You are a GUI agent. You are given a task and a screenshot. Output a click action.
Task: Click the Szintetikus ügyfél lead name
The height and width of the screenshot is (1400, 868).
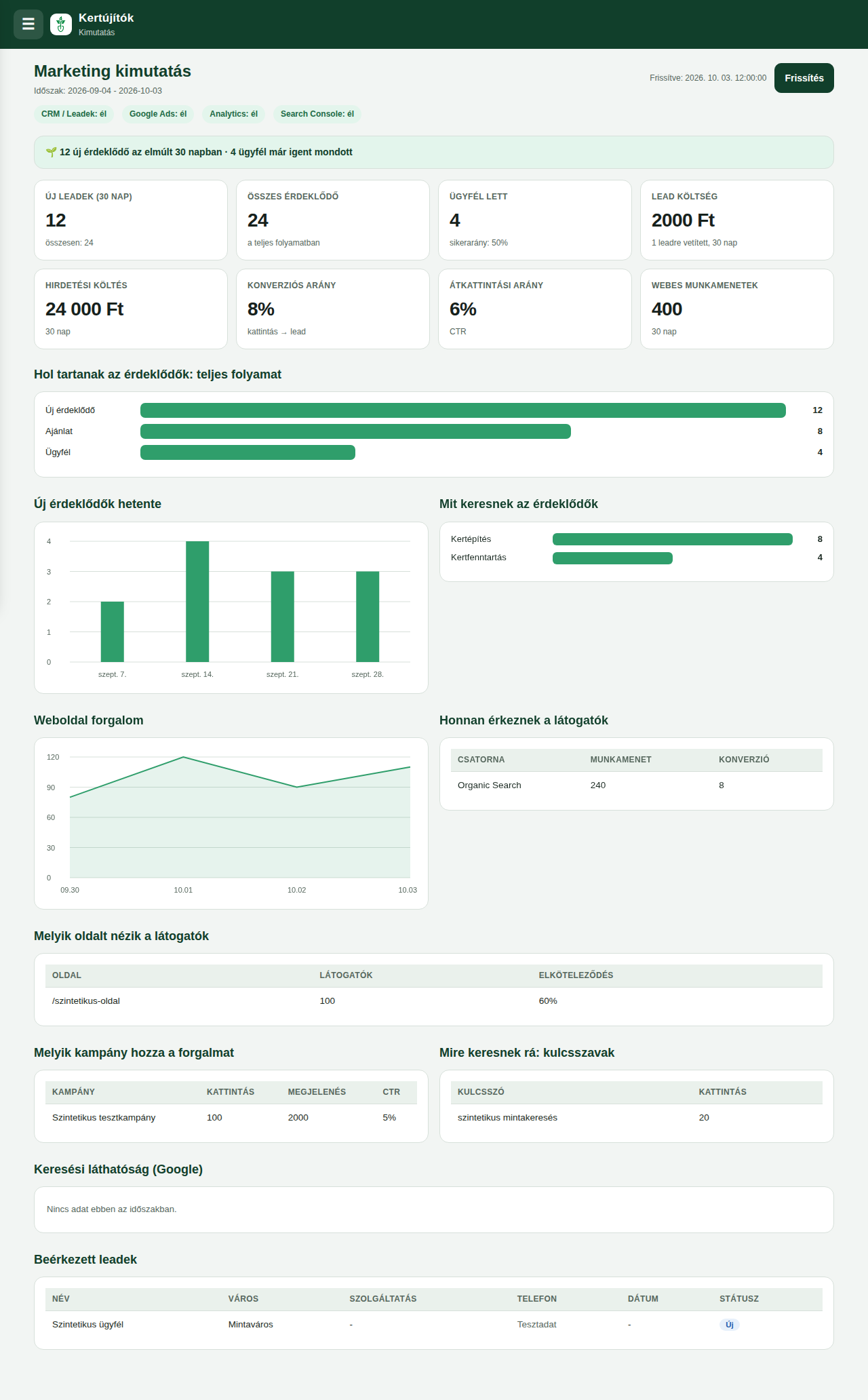[x=87, y=1325]
